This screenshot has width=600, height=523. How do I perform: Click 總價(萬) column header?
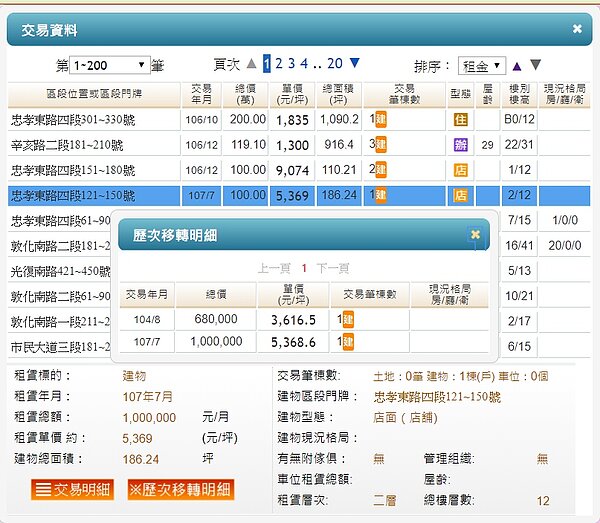[245, 94]
